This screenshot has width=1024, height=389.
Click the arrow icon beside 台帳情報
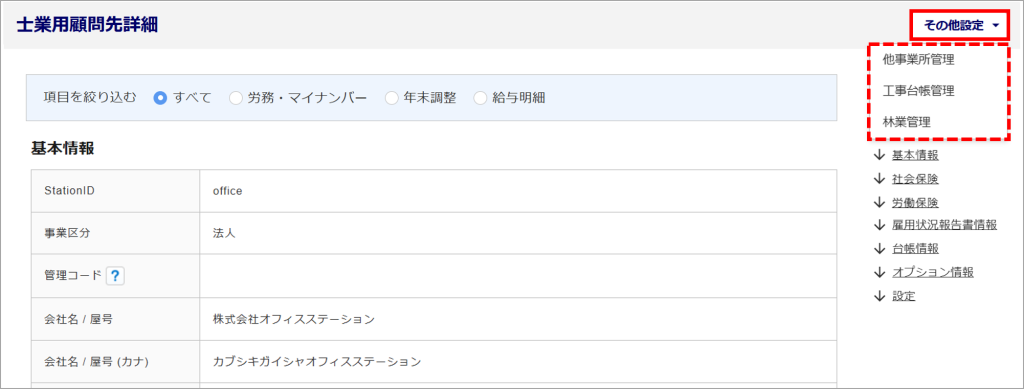tap(878, 249)
